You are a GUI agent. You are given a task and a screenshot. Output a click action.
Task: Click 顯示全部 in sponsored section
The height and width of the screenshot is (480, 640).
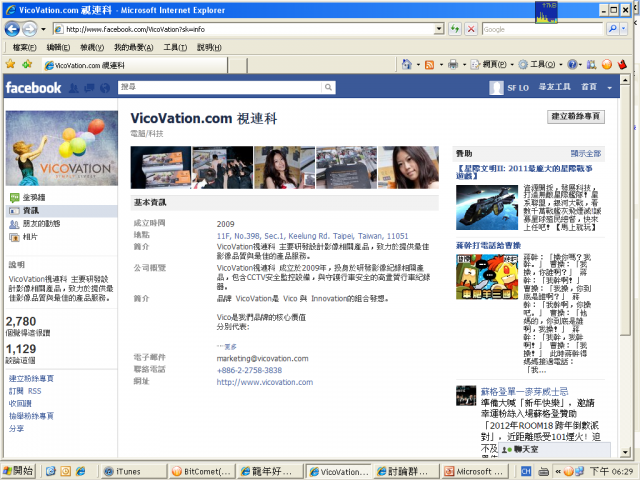pyautogui.click(x=586, y=153)
